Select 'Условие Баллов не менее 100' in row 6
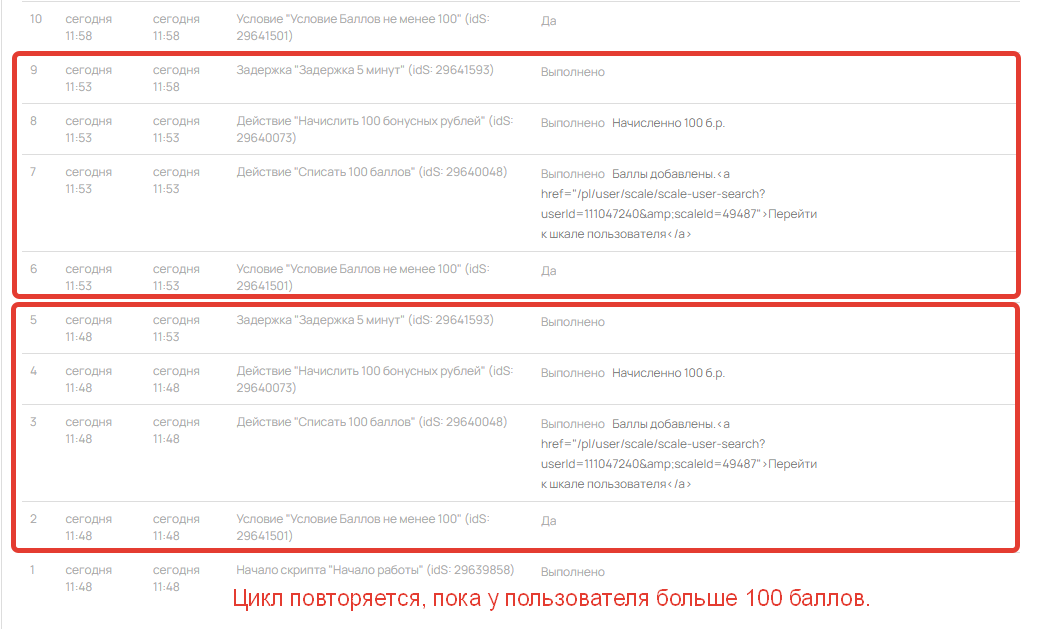This screenshot has height=637, width=1040. (363, 277)
